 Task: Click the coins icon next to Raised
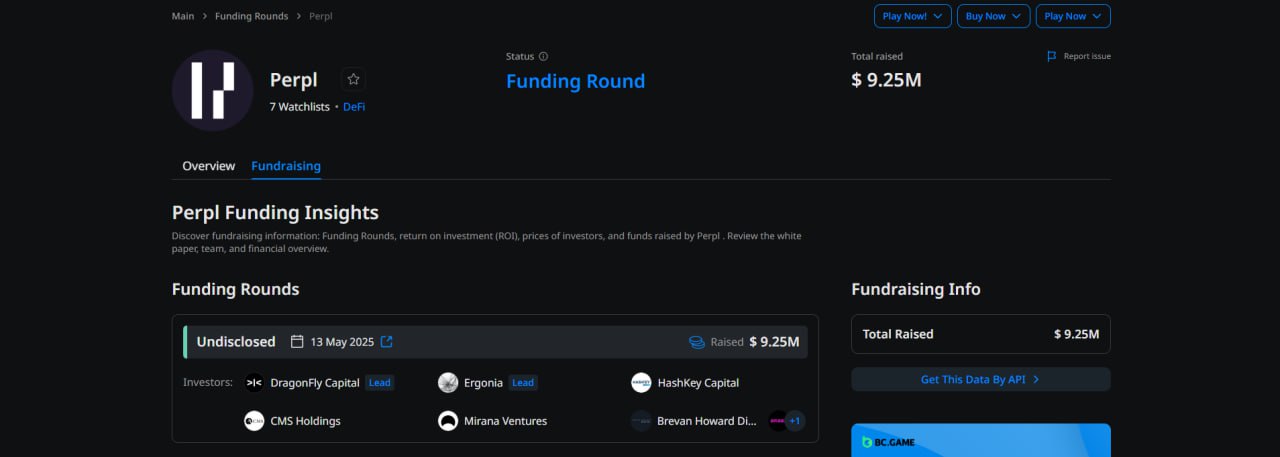(x=697, y=342)
